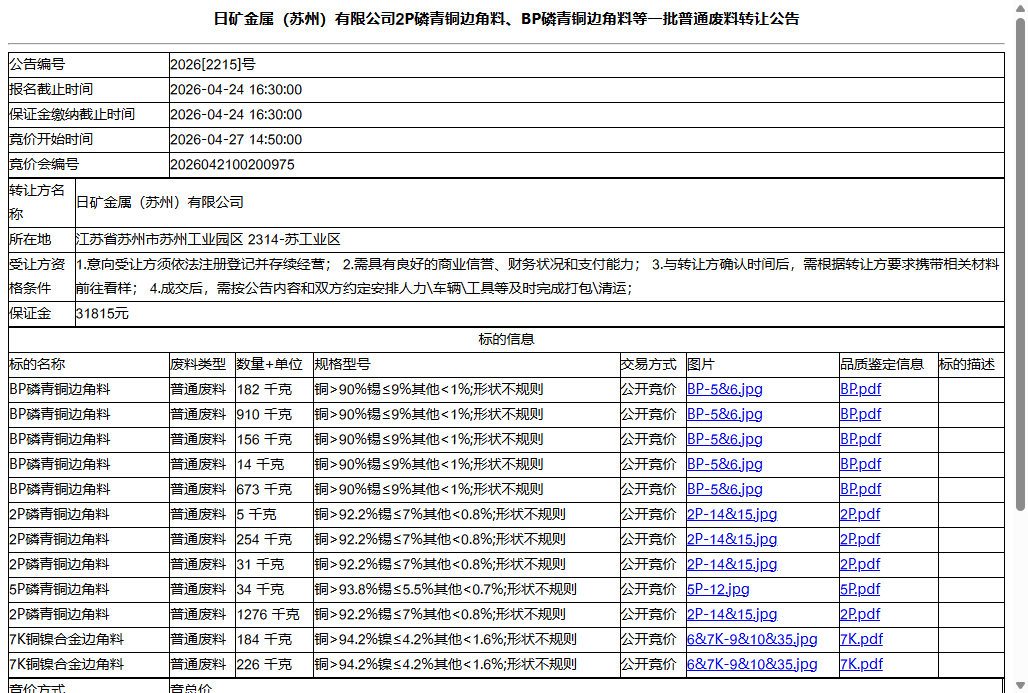Open BP.pdf link in 182 千克 row
The width and height of the screenshot is (1028, 693).
pos(860,389)
